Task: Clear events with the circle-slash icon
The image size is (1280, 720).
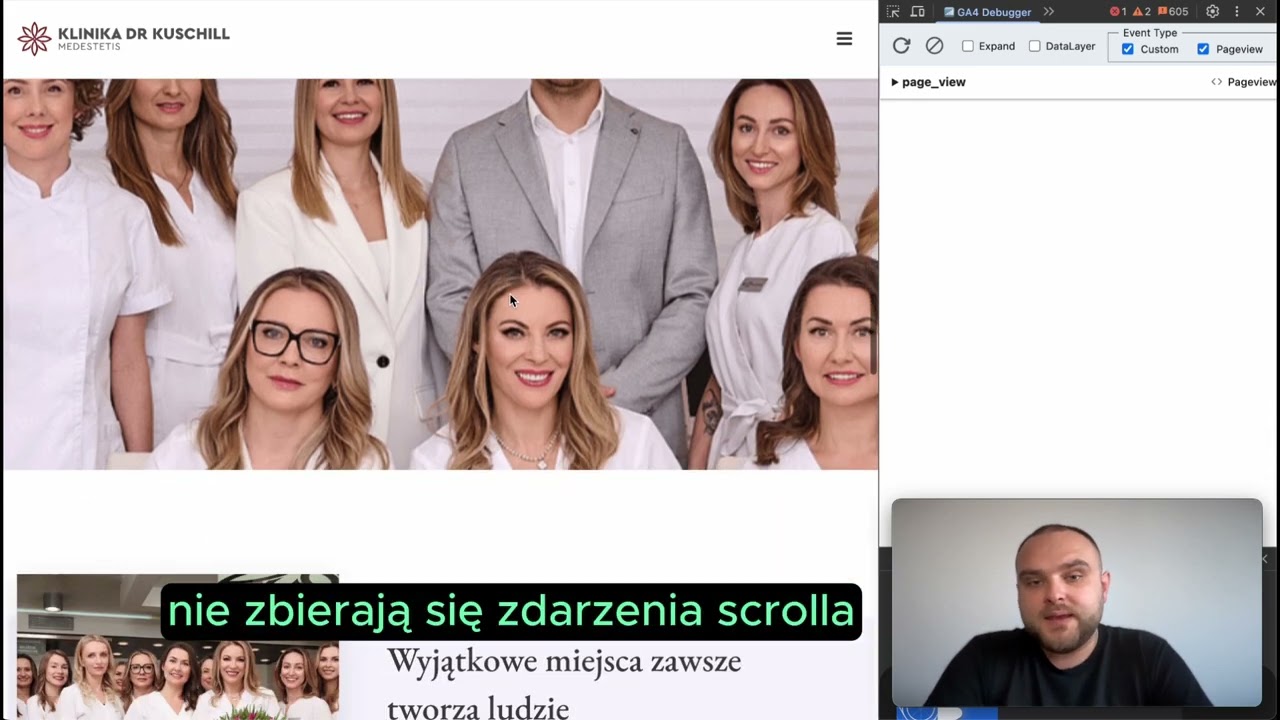Action: pyautogui.click(x=934, y=46)
